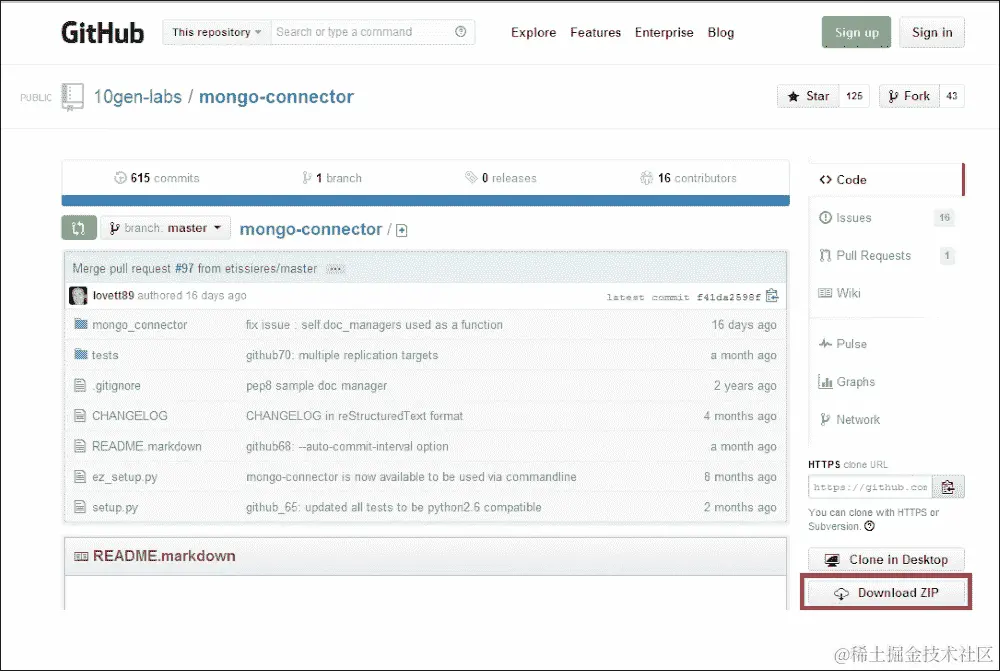This screenshot has width=1000, height=671.
Task: Open the mongo-connector repository title link
Action: (276, 97)
